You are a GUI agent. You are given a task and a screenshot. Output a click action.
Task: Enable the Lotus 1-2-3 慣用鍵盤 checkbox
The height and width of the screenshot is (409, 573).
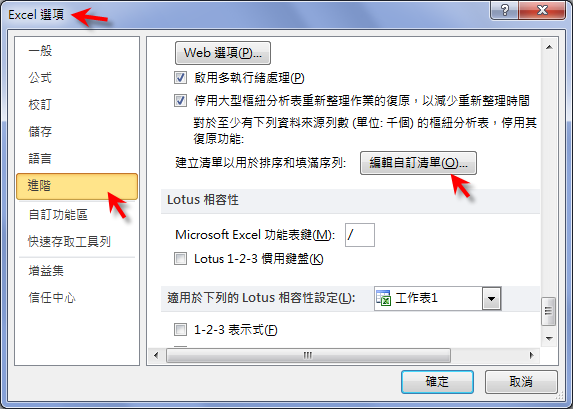180,259
